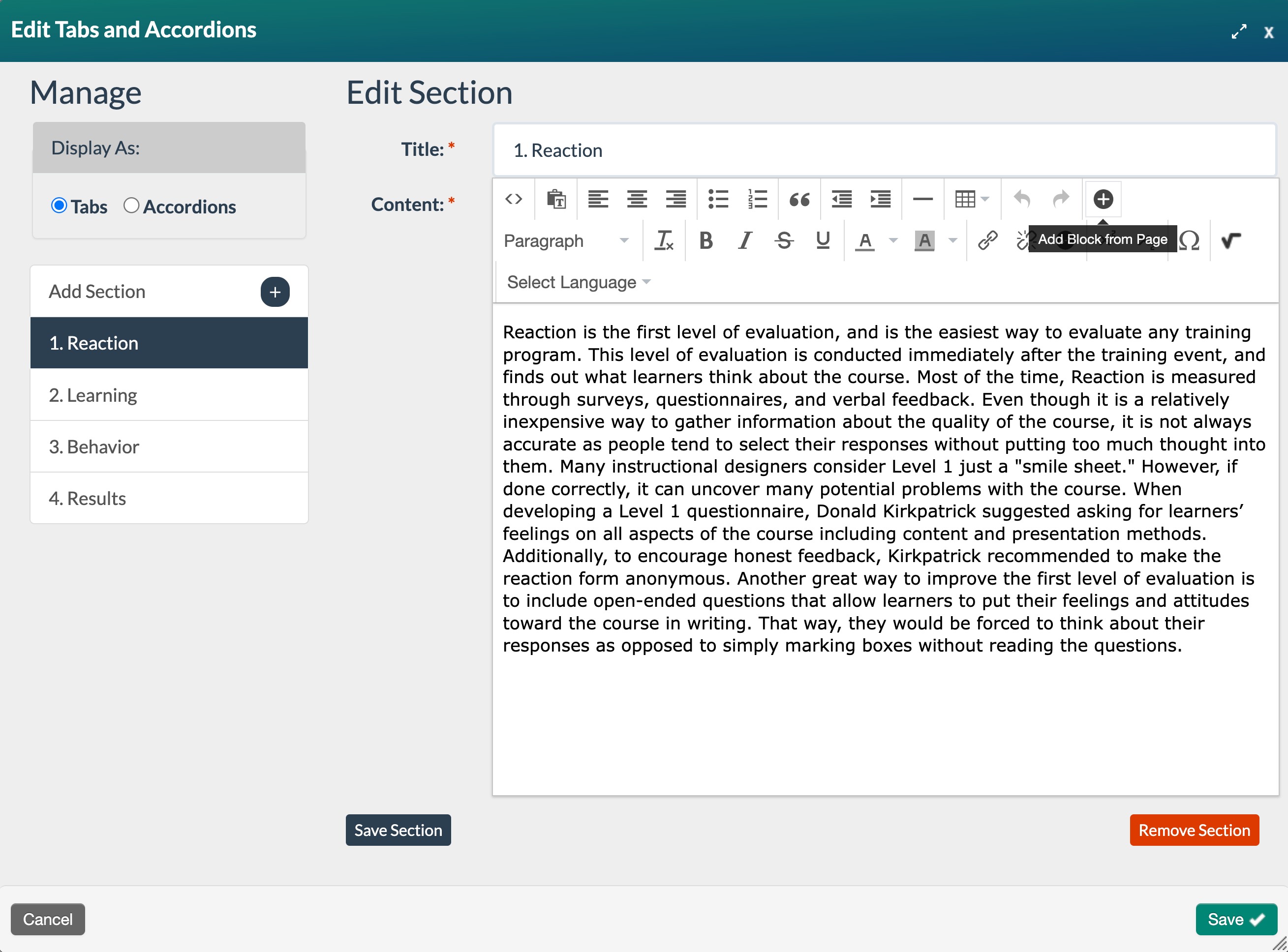Select the 4. Results section
The image size is (1288, 952).
coord(169,498)
